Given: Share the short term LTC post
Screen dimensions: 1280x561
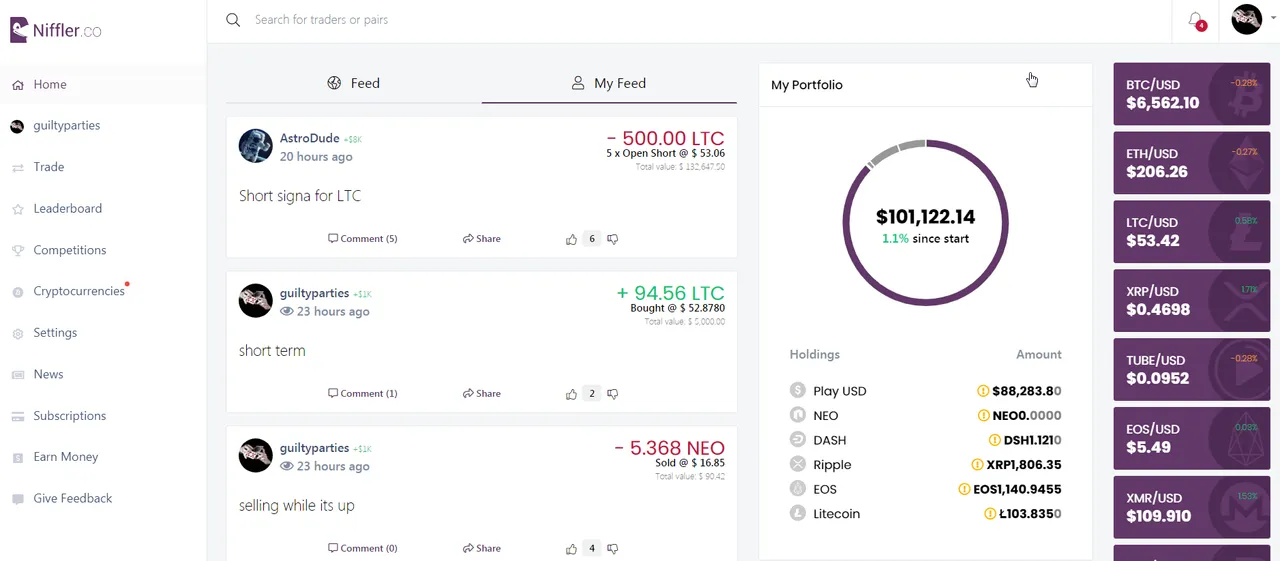Looking at the screenshot, I should pos(482,394).
